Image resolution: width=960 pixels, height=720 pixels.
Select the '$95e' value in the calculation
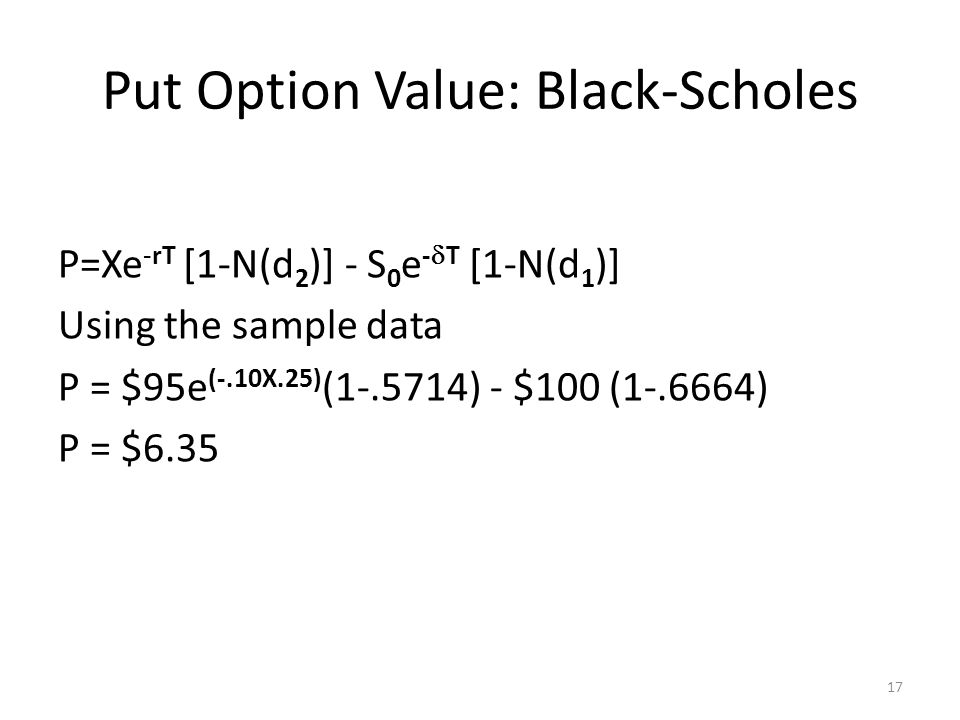pyautogui.click(x=164, y=388)
